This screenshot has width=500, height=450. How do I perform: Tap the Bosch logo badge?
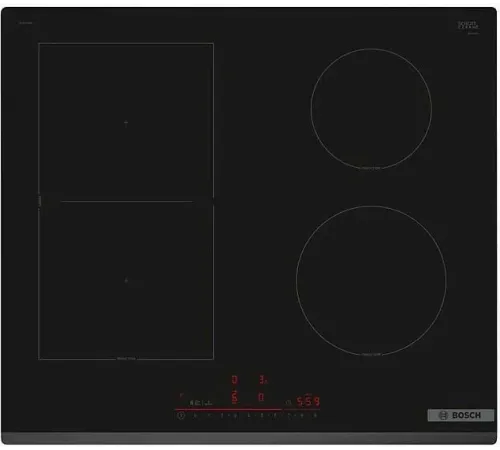[461, 415]
